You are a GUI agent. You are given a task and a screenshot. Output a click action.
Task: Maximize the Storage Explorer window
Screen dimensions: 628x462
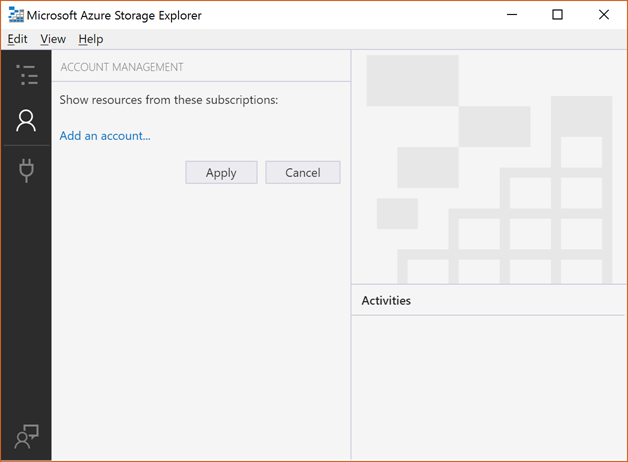[557, 15]
